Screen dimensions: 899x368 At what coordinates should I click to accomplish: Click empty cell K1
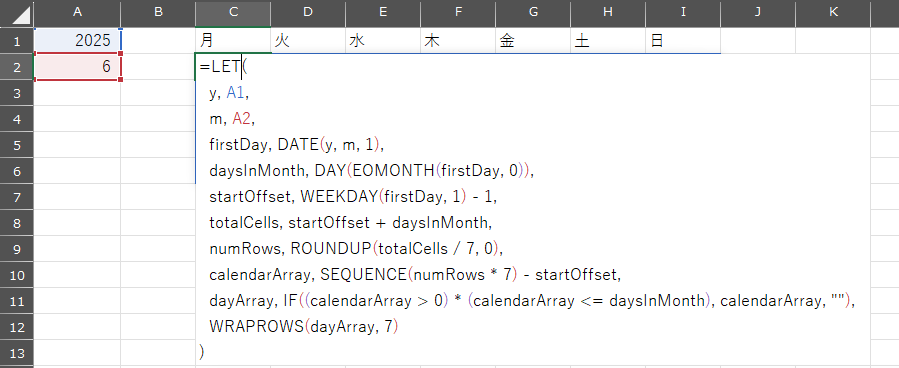(x=833, y=41)
